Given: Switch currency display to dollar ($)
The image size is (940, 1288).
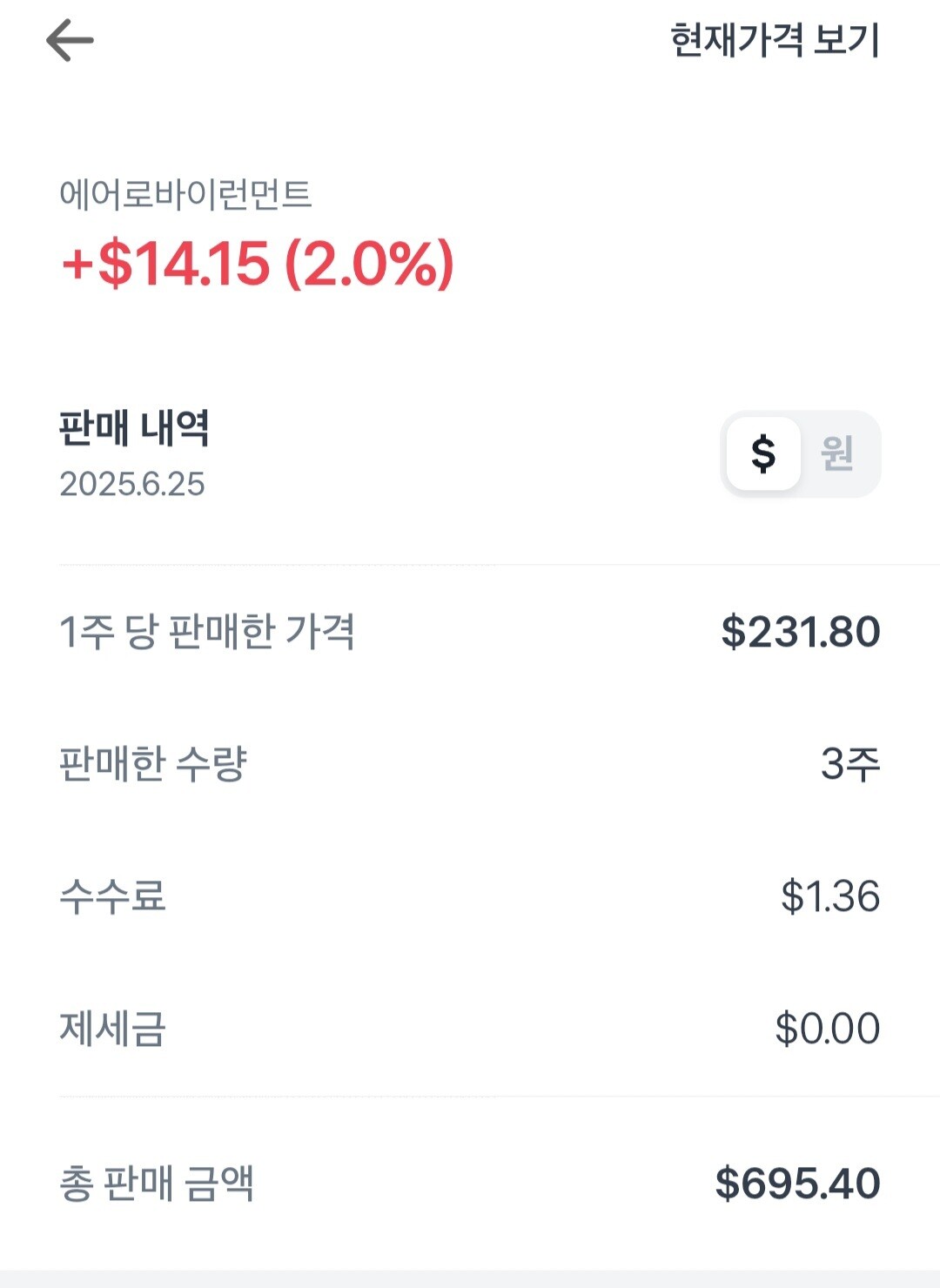Looking at the screenshot, I should pos(763,453).
